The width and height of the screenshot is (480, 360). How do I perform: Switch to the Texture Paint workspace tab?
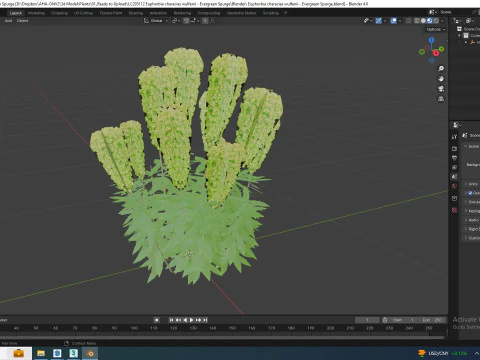coord(111,13)
